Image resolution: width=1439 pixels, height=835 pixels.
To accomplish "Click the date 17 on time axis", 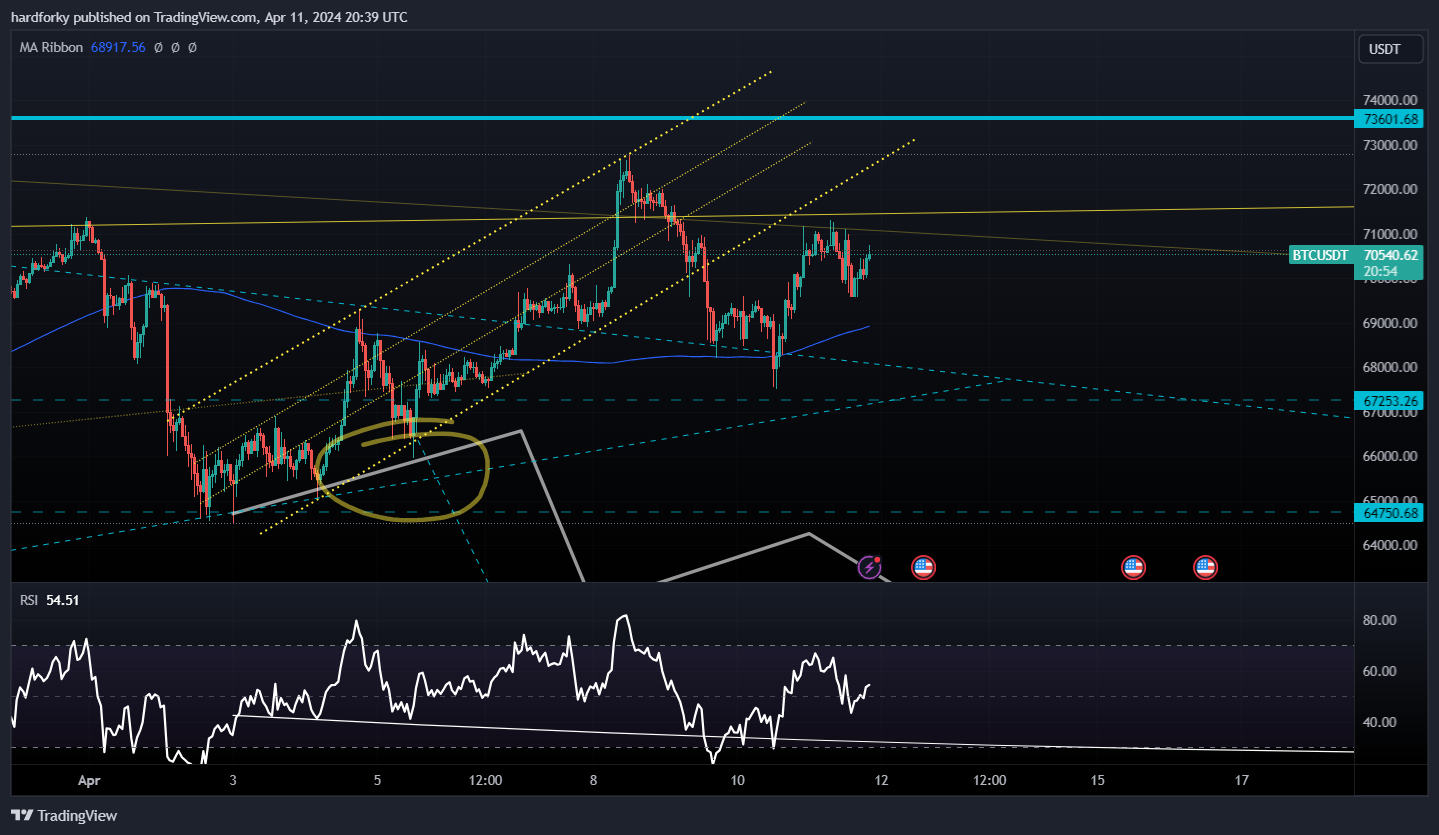I will [1243, 779].
